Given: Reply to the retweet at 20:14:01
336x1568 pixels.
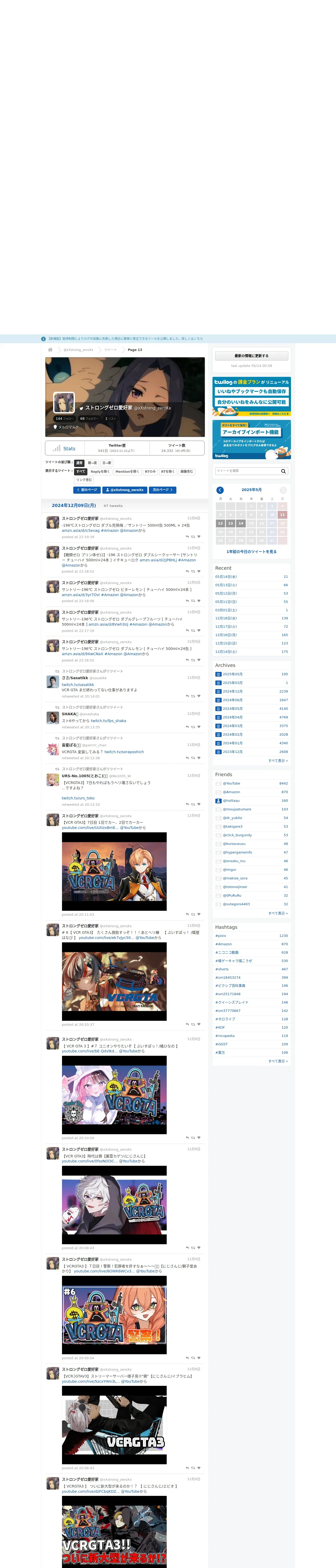Looking at the screenshot, I should coord(187,696).
